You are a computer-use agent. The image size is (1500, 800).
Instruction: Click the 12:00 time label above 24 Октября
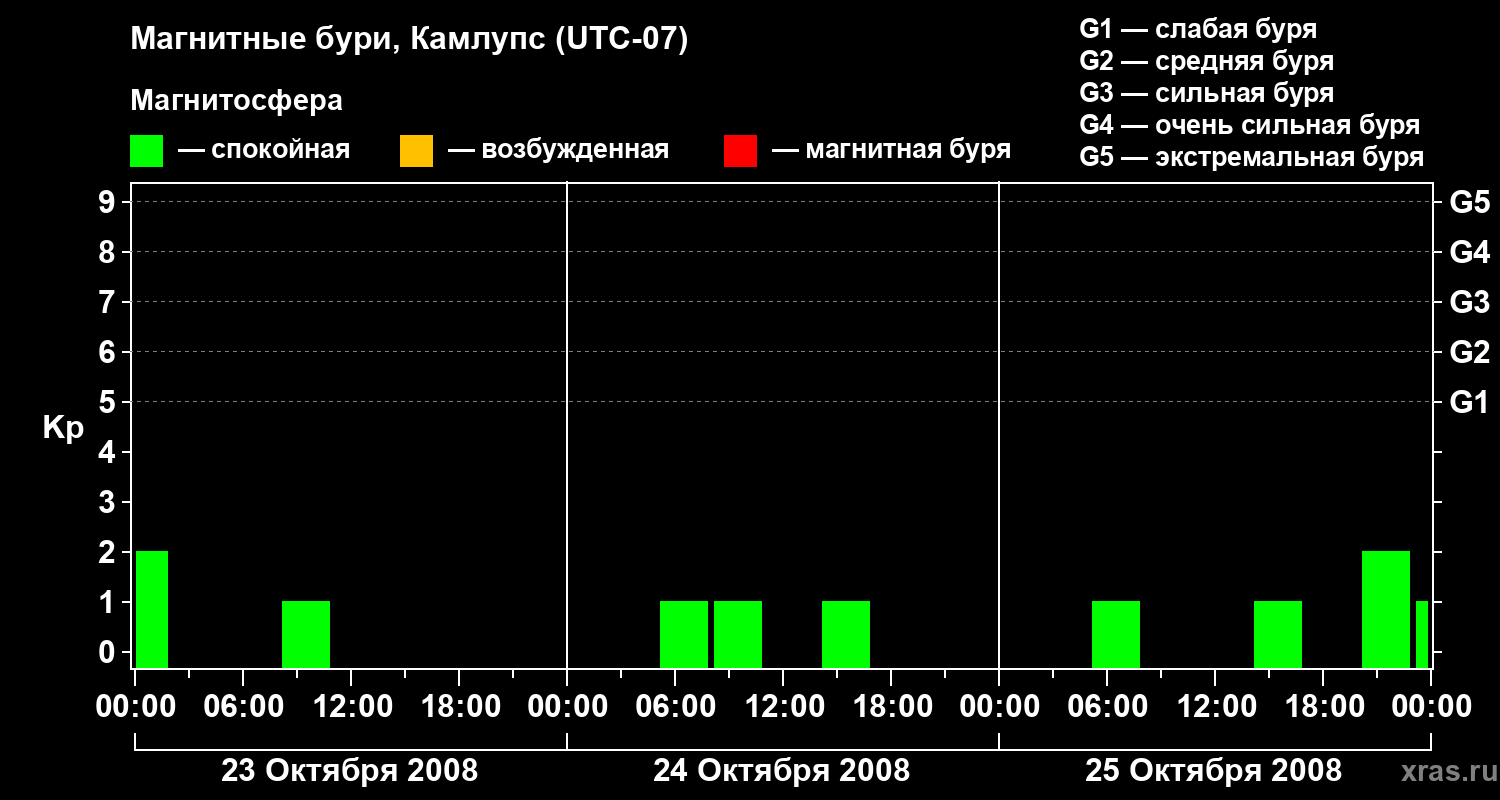click(x=783, y=706)
